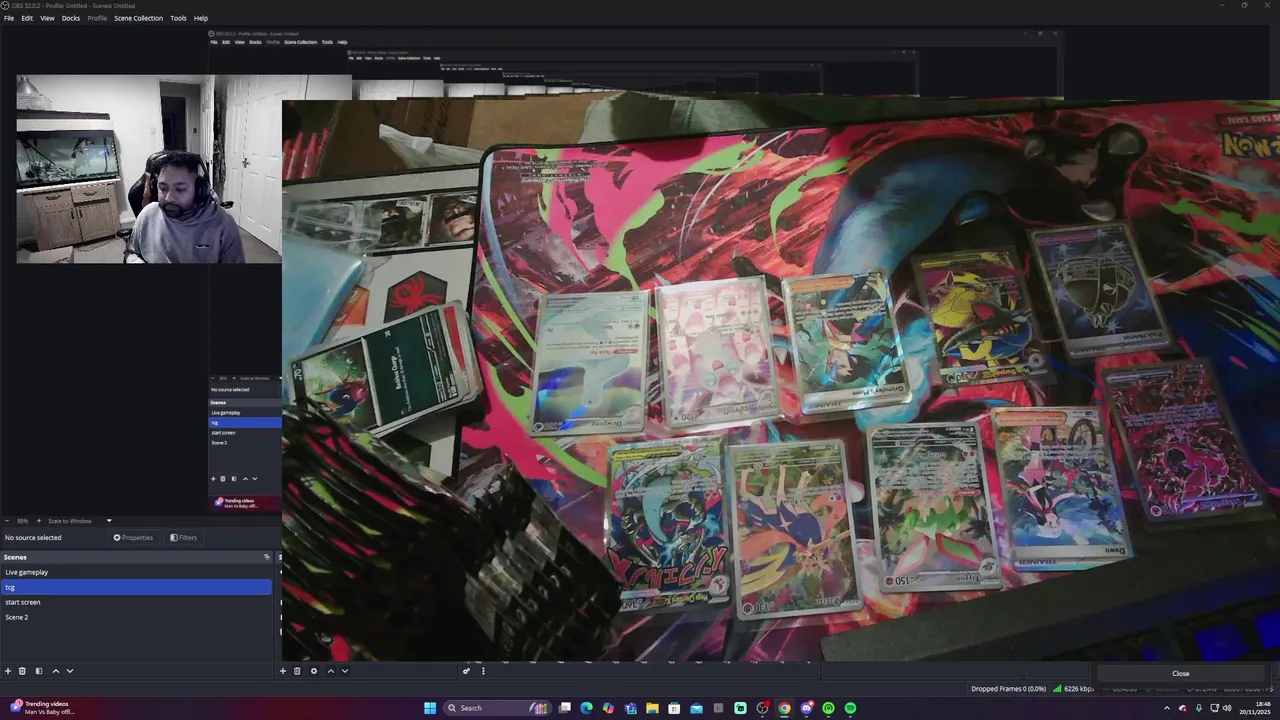
Task: Open the Scale to Window preview dropdown
Action: click(109, 521)
